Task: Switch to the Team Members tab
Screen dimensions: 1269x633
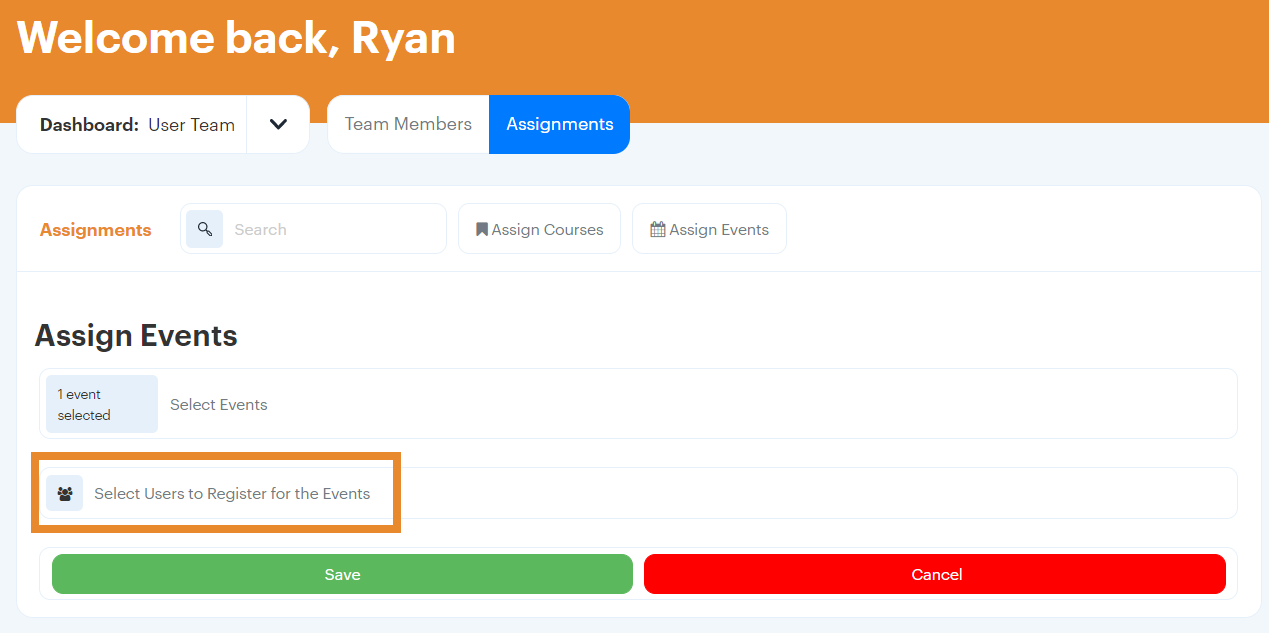Action: (408, 124)
